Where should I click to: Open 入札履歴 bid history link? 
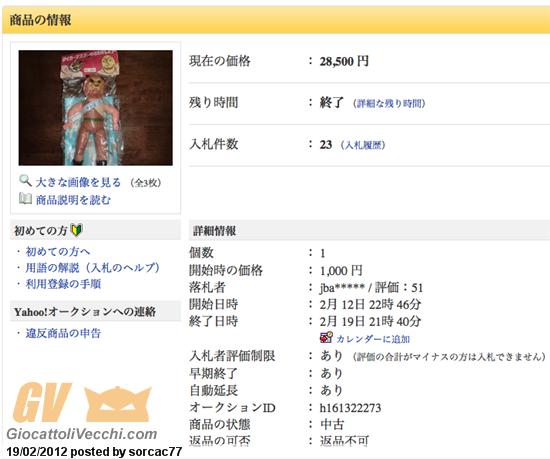(363, 145)
